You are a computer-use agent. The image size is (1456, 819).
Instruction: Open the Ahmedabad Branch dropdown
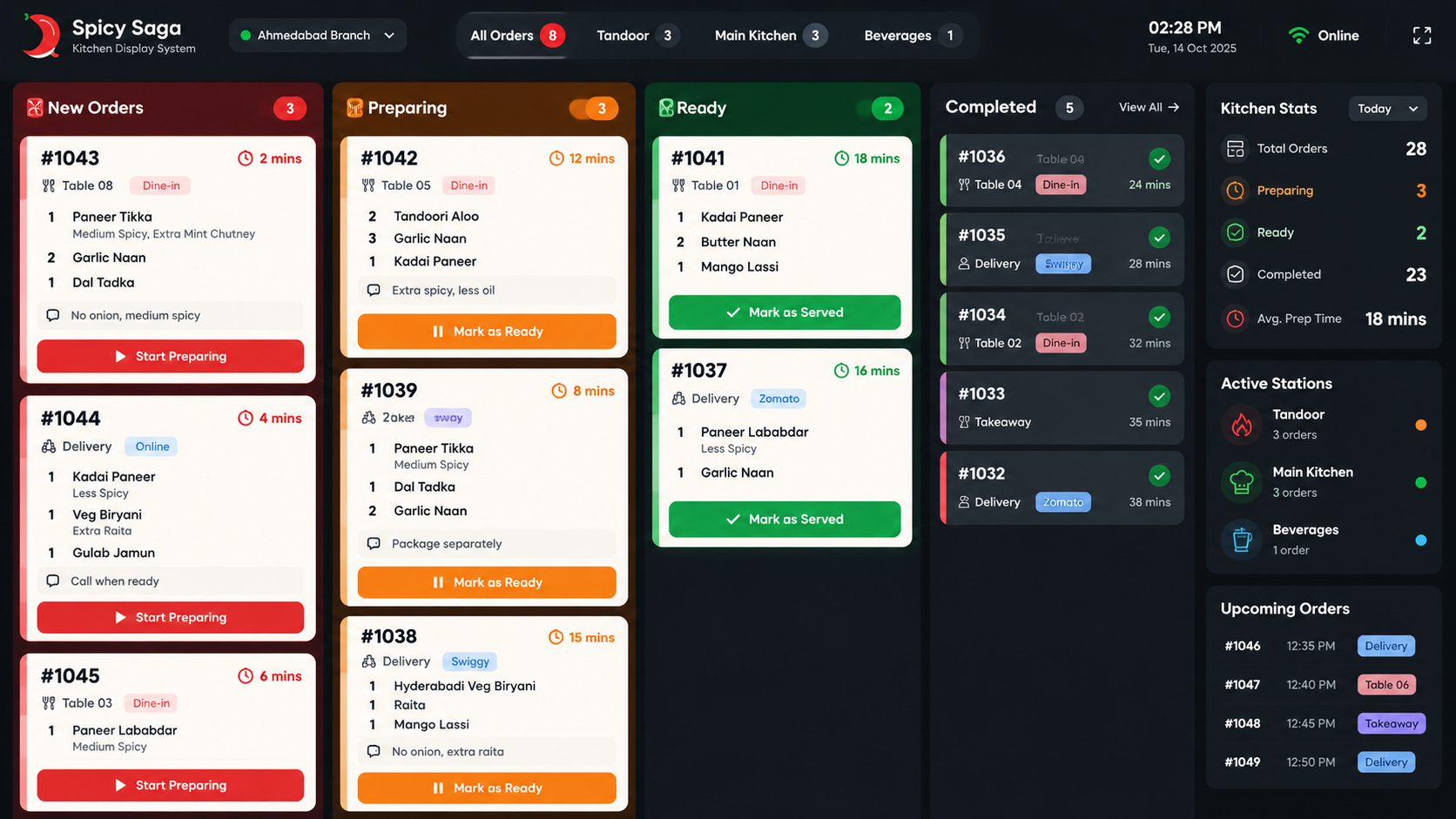pyautogui.click(x=318, y=36)
